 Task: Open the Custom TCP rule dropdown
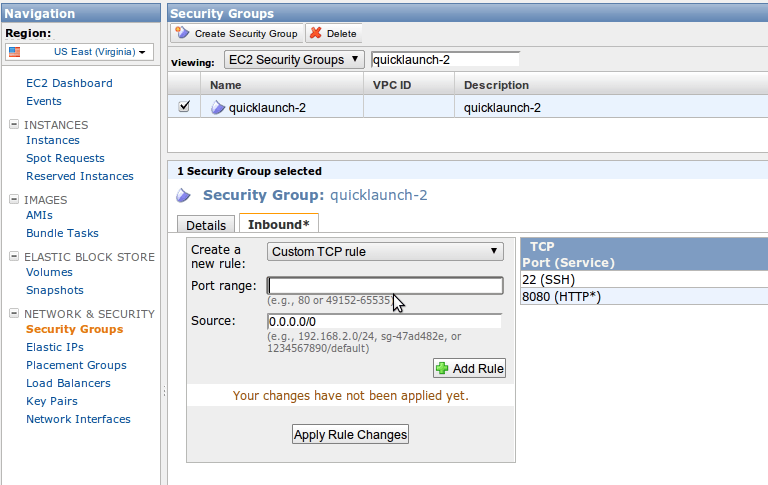tap(385, 251)
